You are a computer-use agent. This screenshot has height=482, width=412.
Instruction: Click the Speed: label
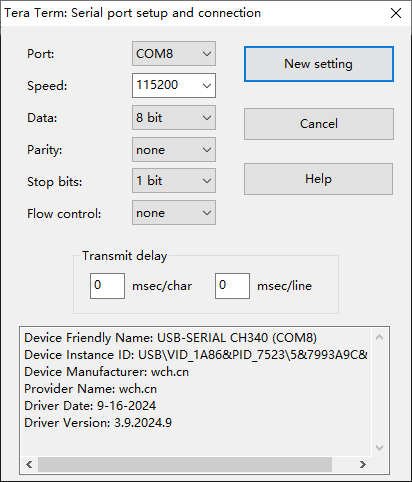pyautogui.click(x=47, y=86)
